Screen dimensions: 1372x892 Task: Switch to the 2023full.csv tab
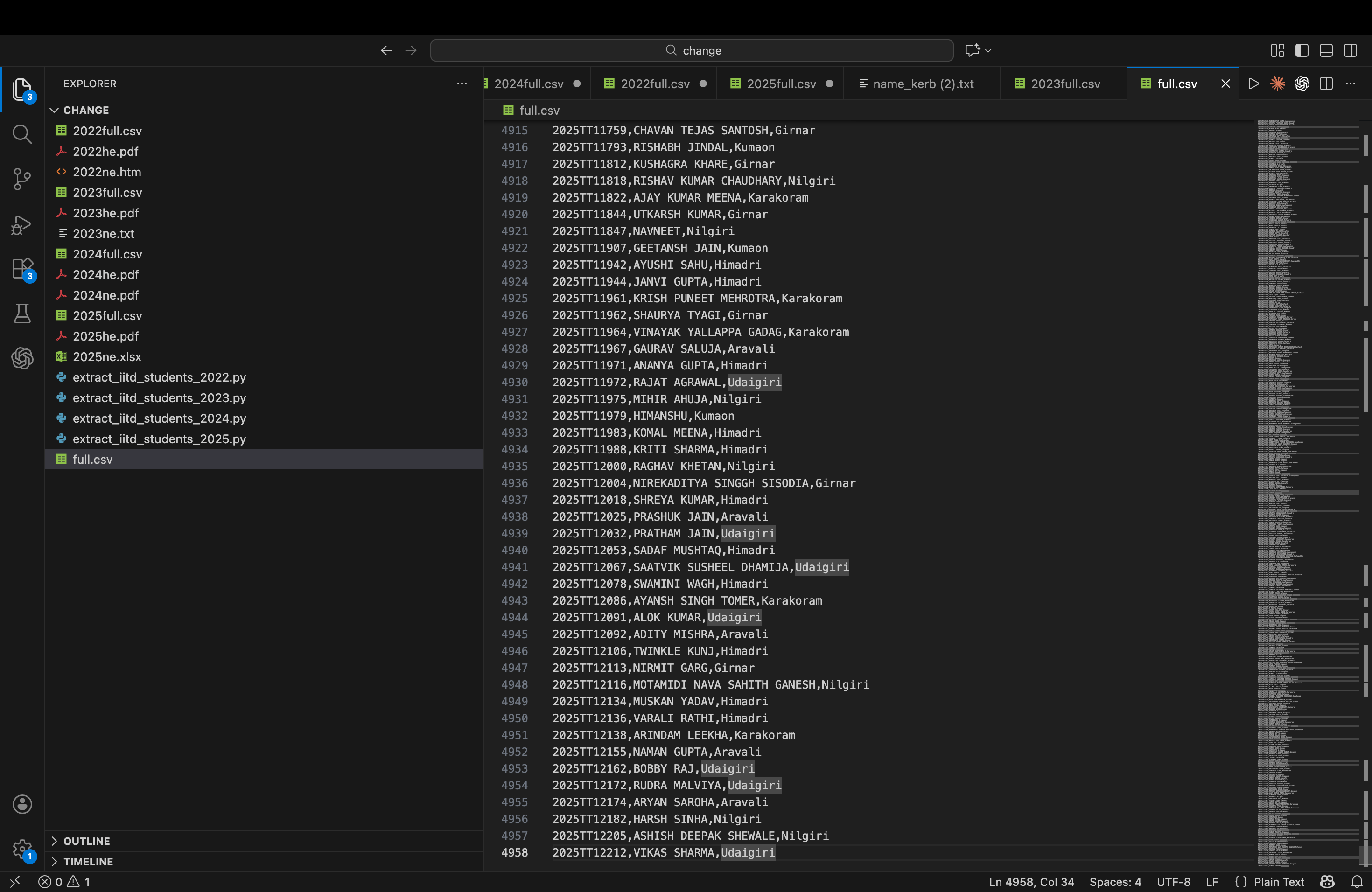(1065, 84)
